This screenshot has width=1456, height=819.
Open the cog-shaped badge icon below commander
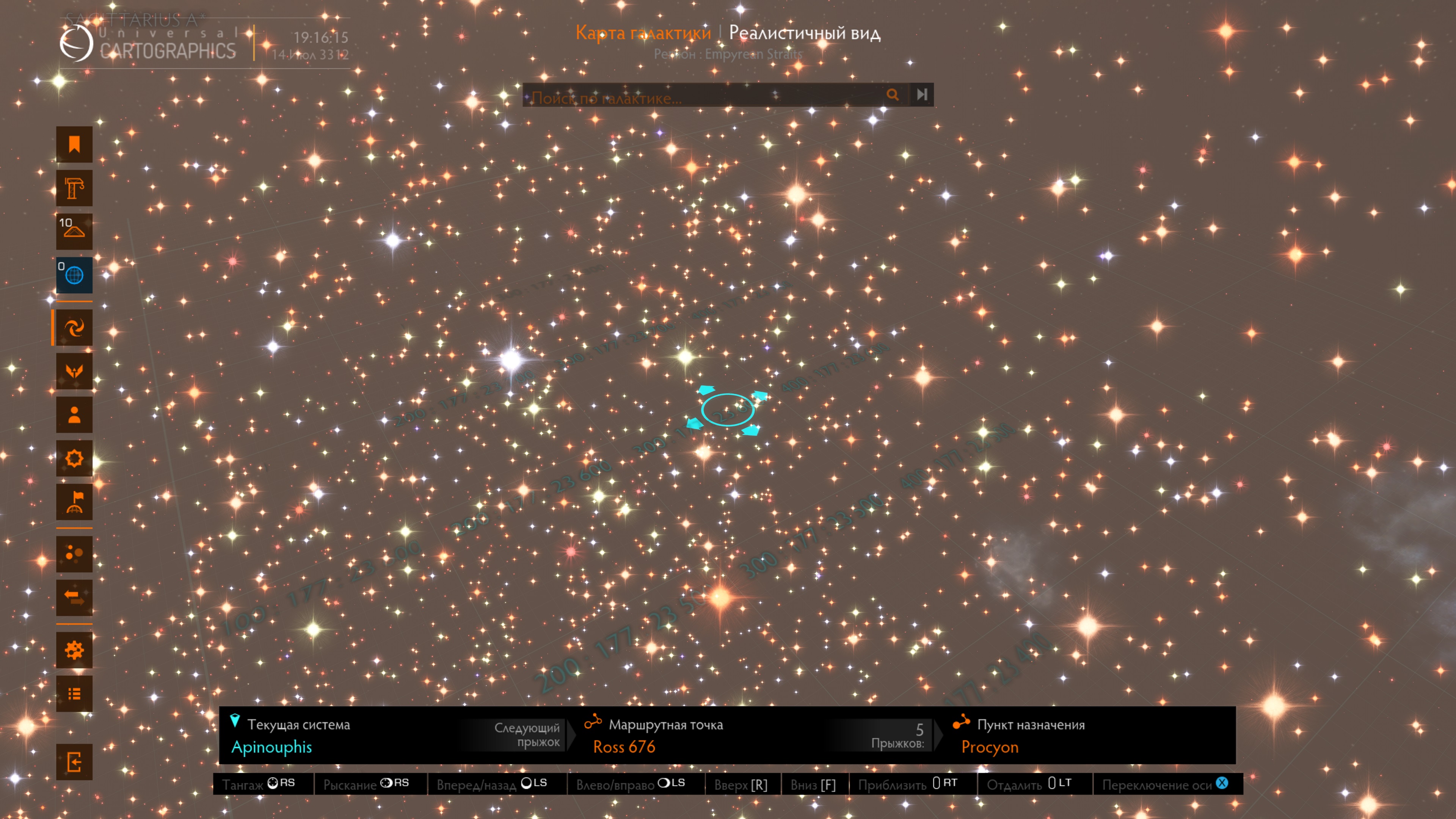point(74,458)
